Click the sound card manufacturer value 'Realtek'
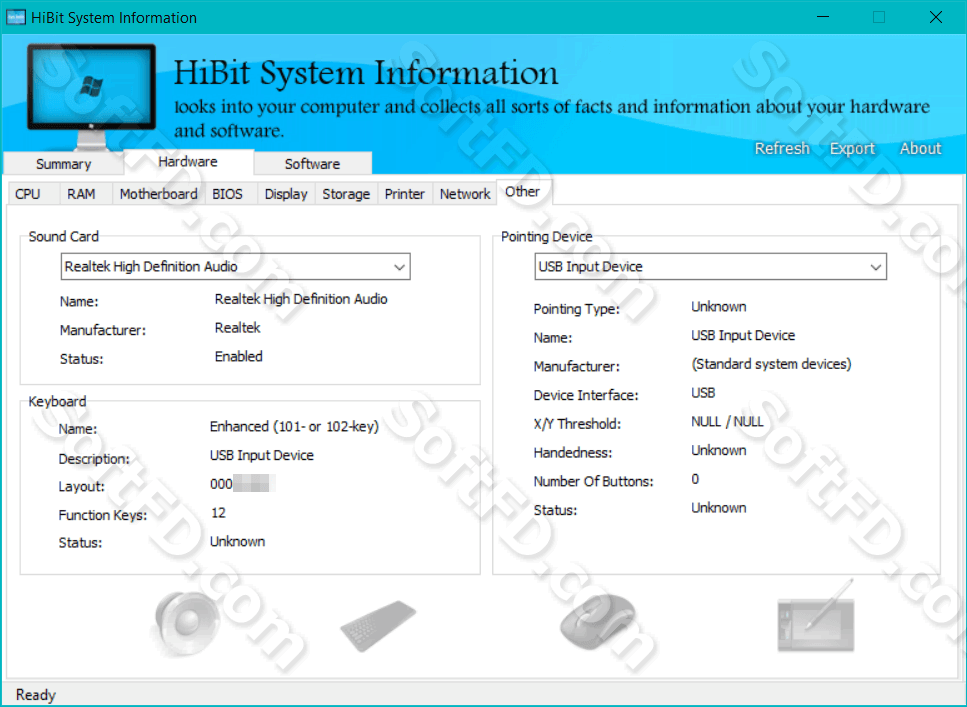Viewport: 967px width, 707px height. [237, 328]
